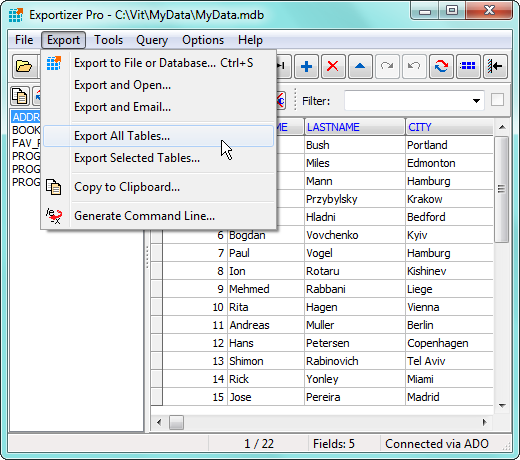Click the cell 'Przybylsky'

click(x=355, y=199)
